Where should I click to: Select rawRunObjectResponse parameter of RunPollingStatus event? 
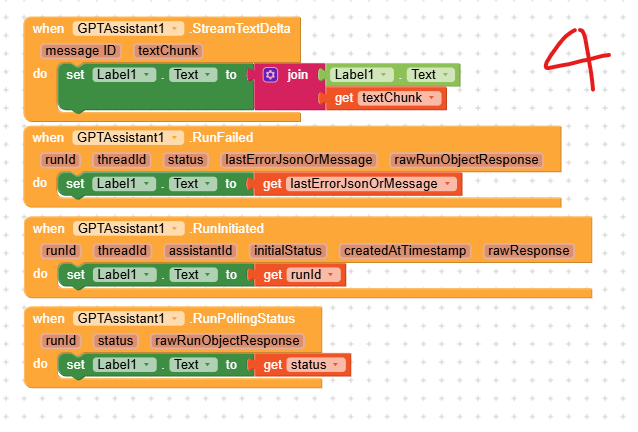(x=227, y=341)
